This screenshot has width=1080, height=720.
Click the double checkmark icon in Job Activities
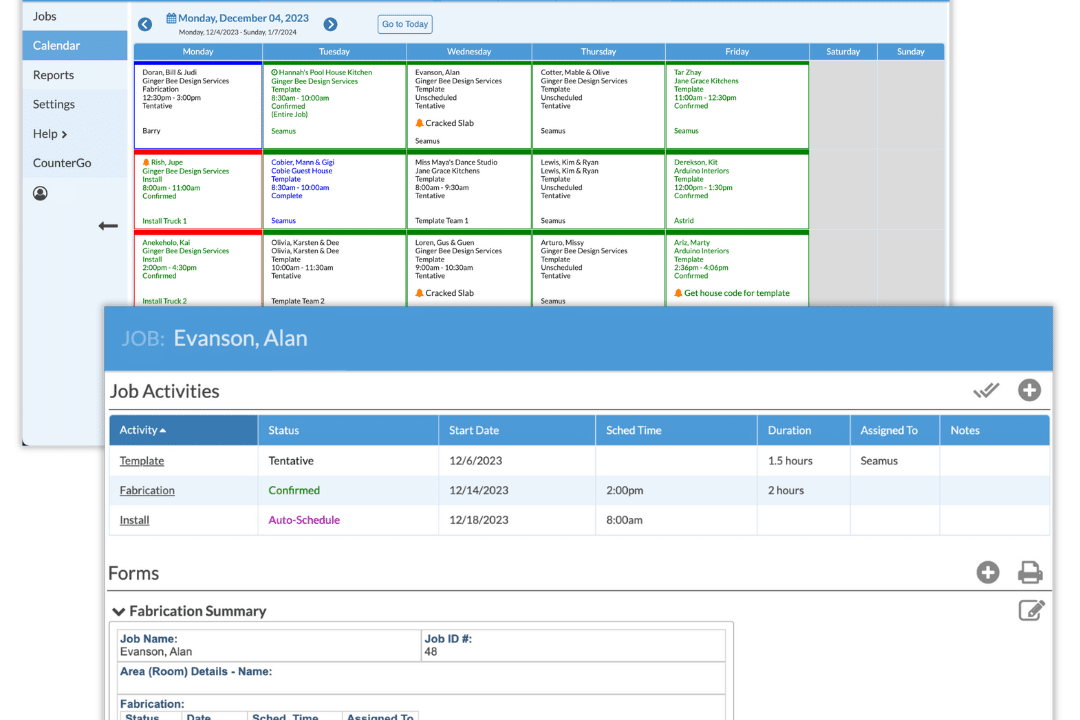tap(986, 390)
